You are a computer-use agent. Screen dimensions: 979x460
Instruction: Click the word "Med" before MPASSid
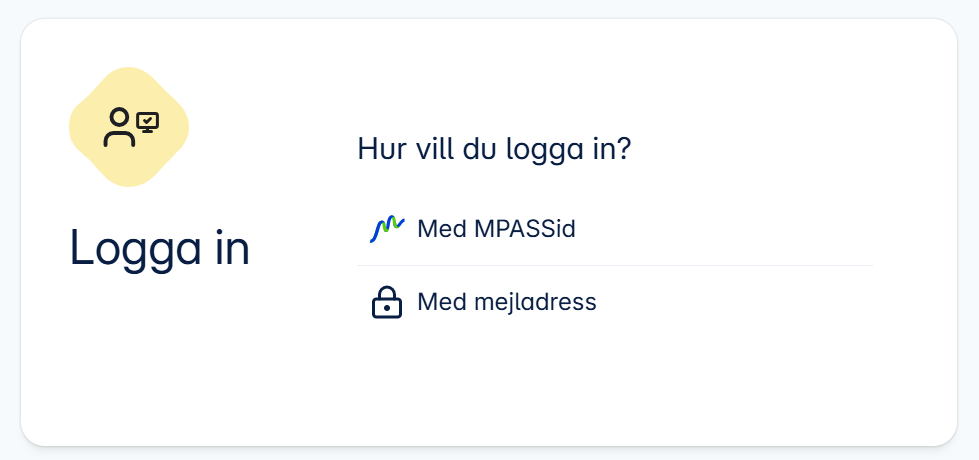tap(442, 229)
